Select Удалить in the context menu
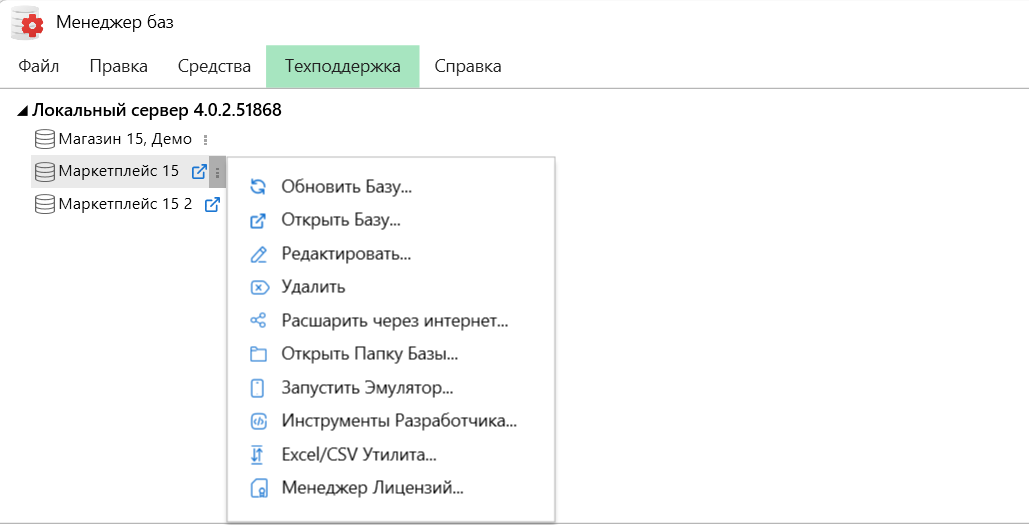This screenshot has height=525, width=1029. point(391,287)
